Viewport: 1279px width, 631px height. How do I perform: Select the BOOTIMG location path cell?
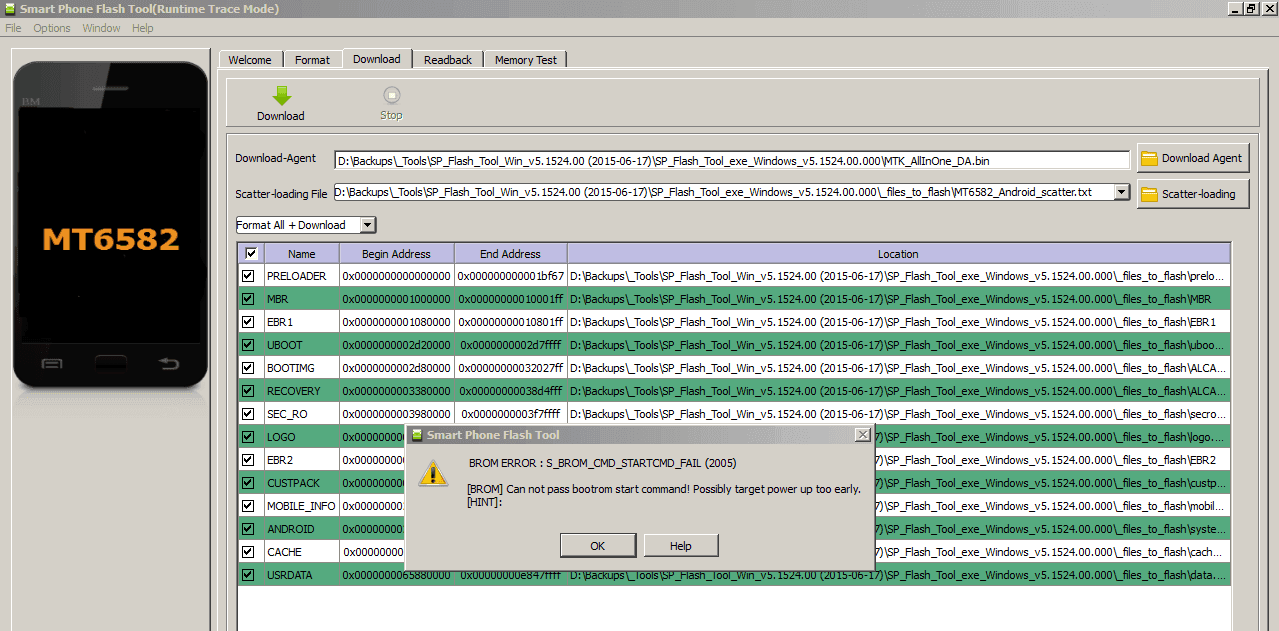[898, 368]
